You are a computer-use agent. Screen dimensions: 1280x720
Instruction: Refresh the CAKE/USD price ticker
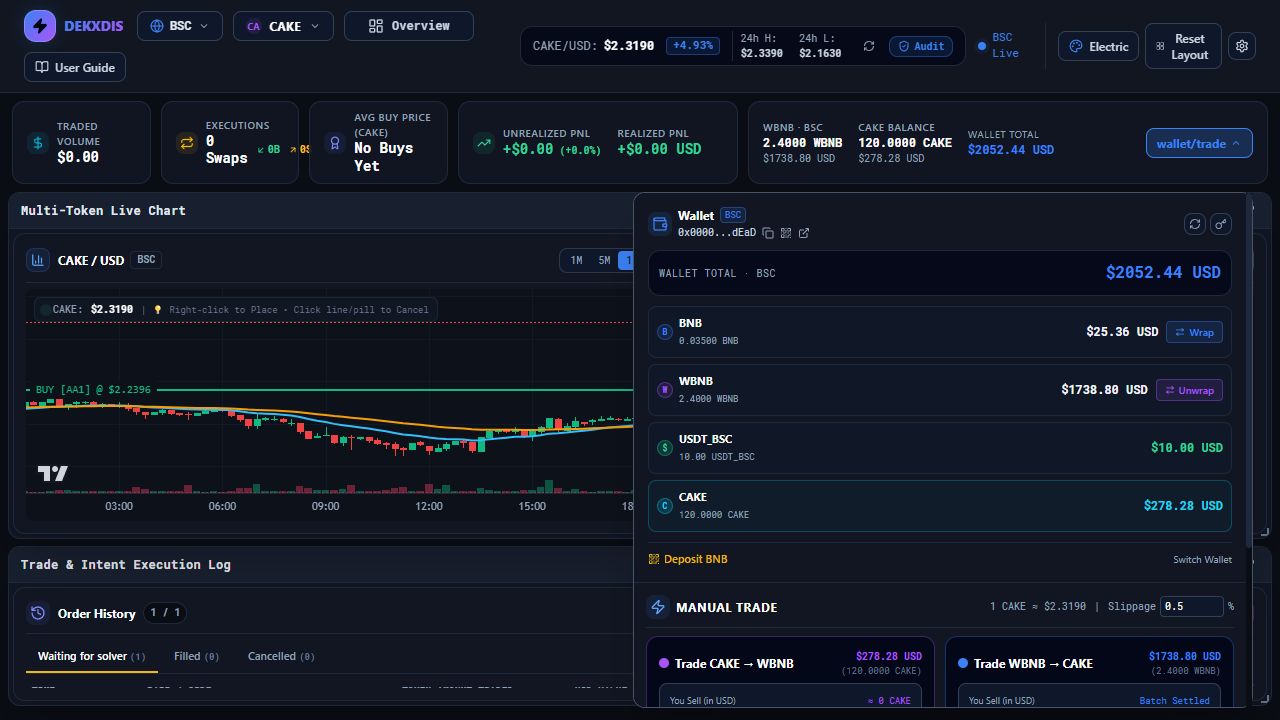pyautogui.click(x=869, y=46)
